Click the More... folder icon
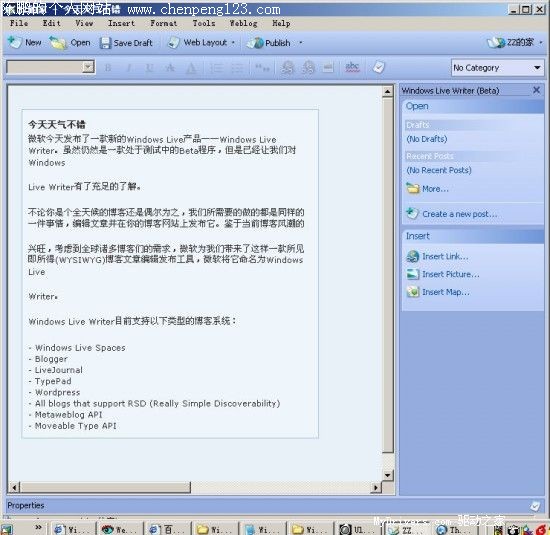Viewport: 550px width, 535px height. pyautogui.click(x=413, y=188)
